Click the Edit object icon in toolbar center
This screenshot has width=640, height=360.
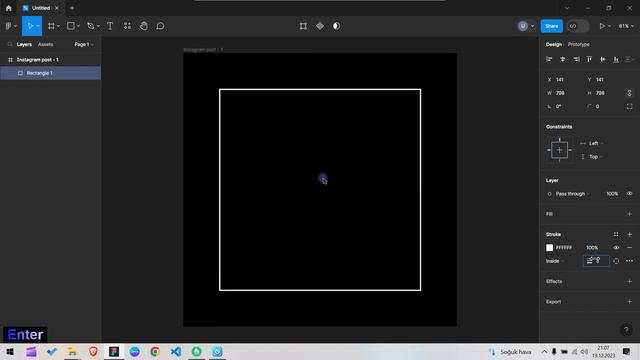[303, 26]
